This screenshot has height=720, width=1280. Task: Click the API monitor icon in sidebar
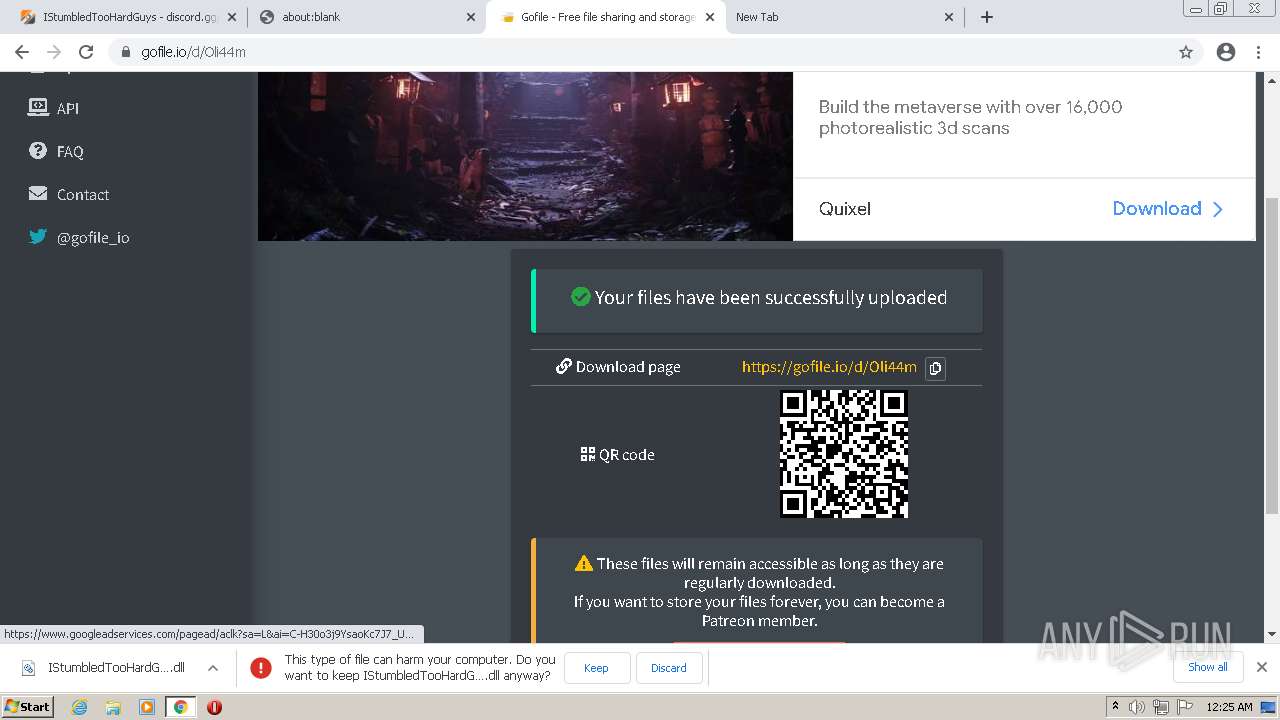(x=38, y=107)
